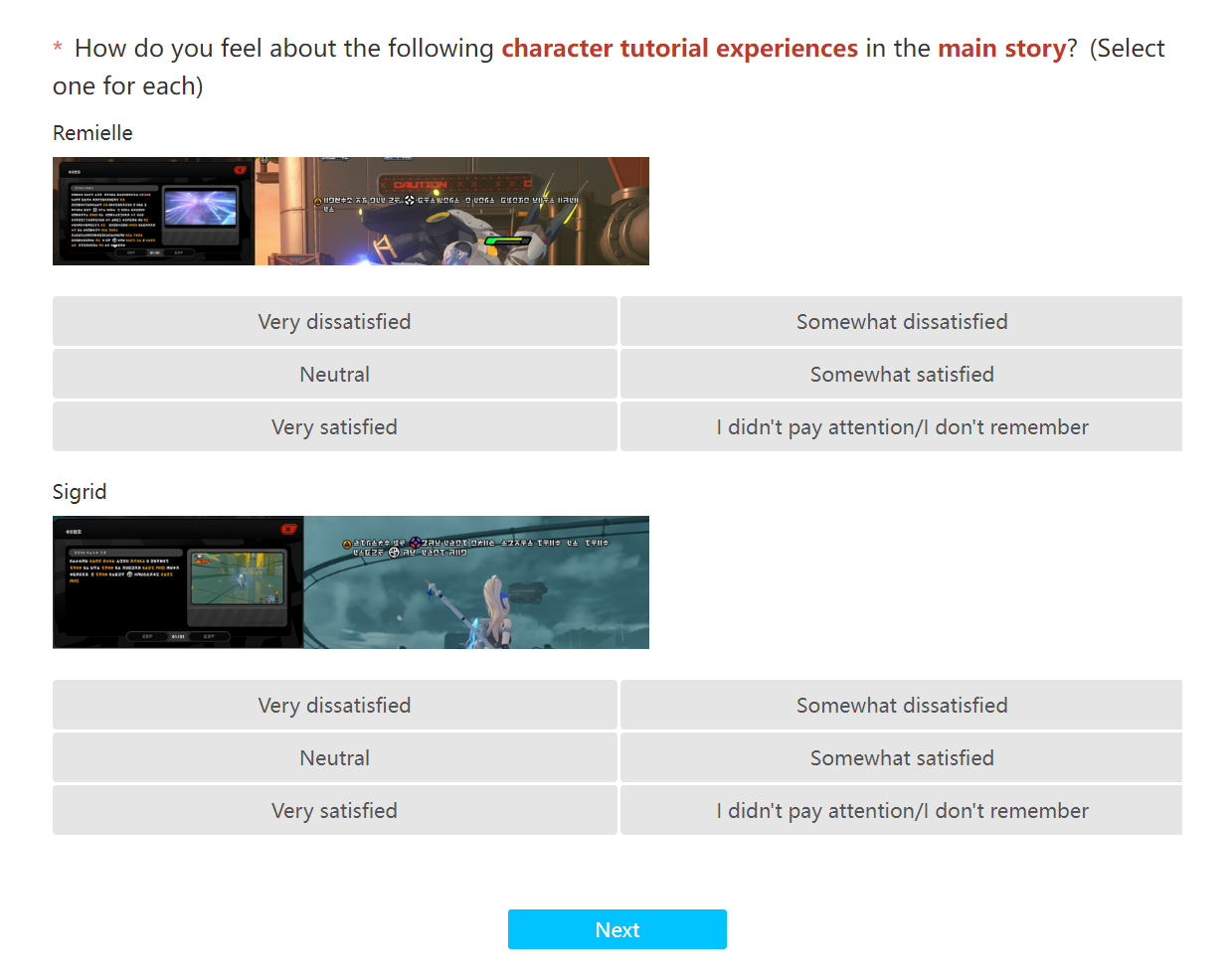Open the Sigrid tutorial screenshot image
The height and width of the screenshot is (975, 1232).
(351, 582)
